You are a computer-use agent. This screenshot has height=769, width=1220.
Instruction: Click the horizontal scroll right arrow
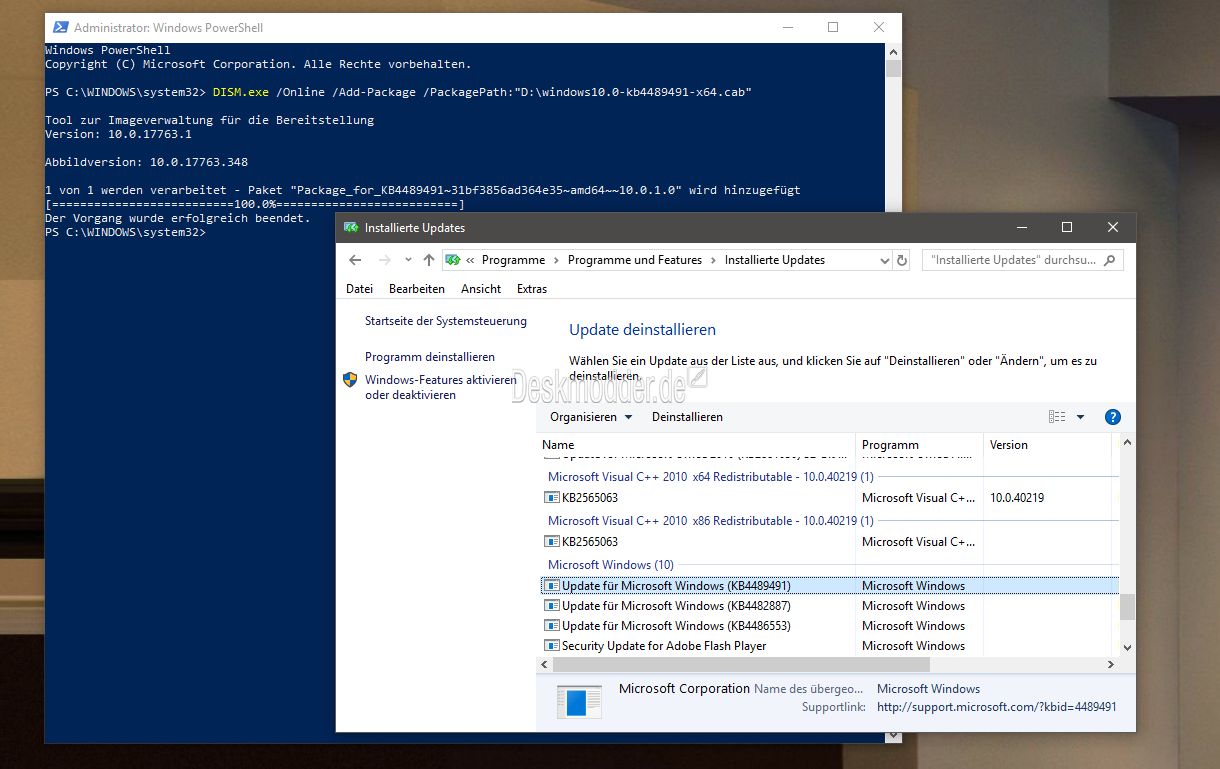[x=1110, y=665]
